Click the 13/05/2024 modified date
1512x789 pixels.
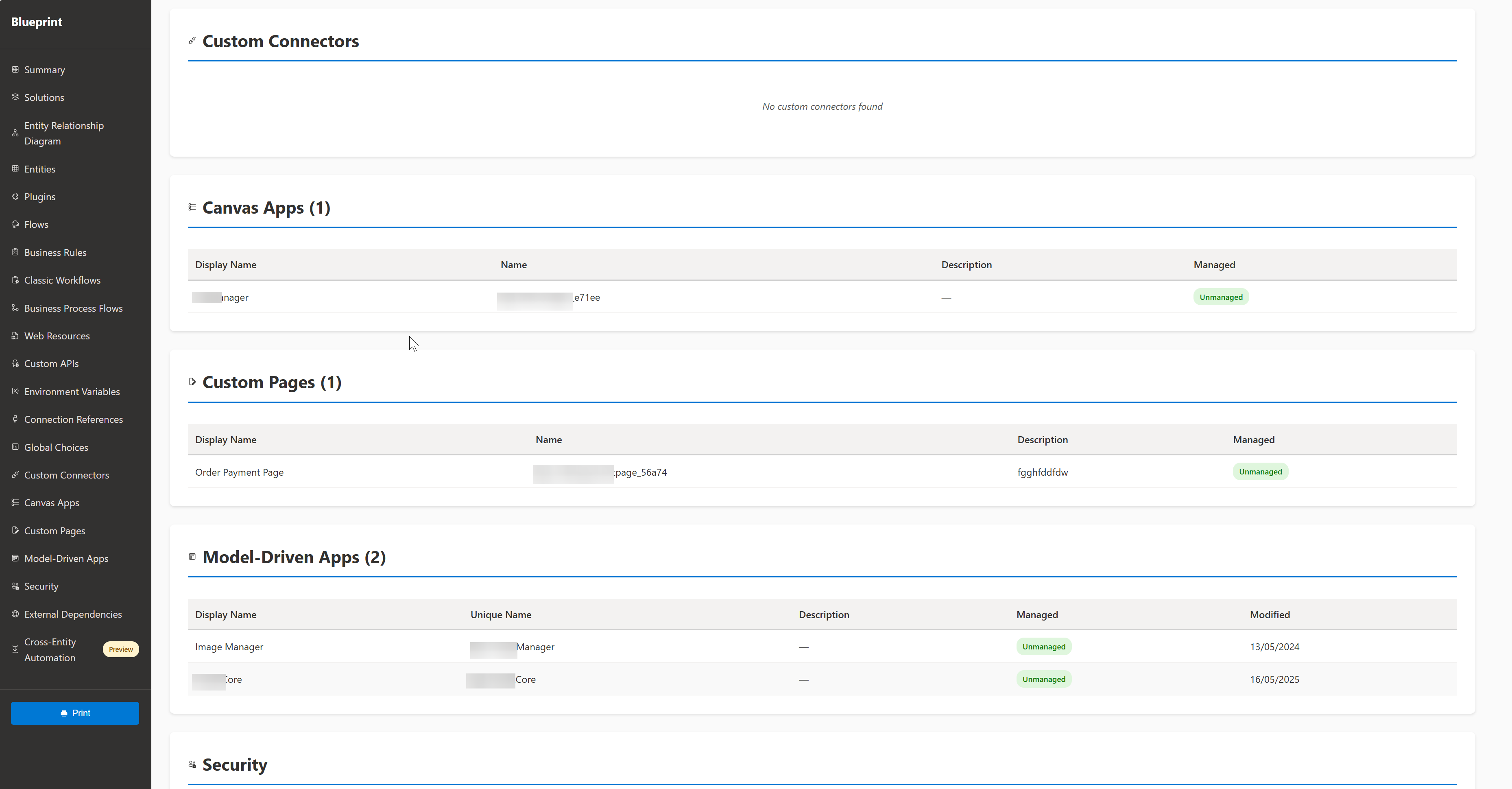pos(1274,646)
